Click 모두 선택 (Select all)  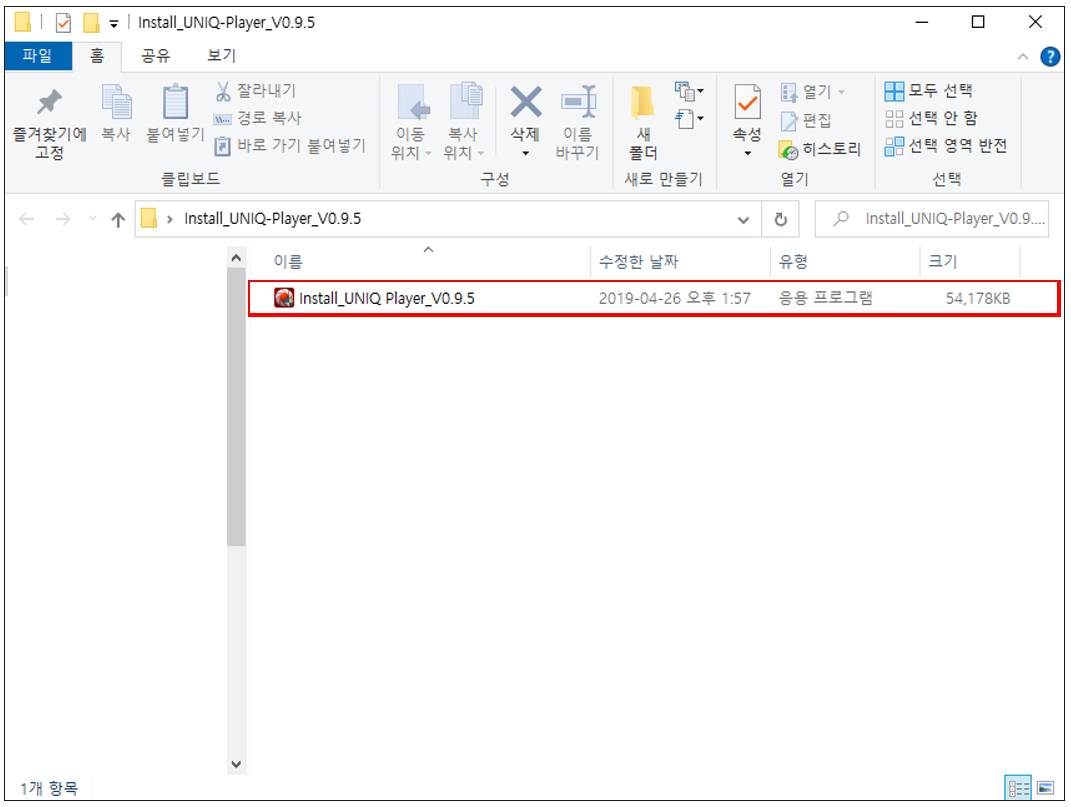928,90
